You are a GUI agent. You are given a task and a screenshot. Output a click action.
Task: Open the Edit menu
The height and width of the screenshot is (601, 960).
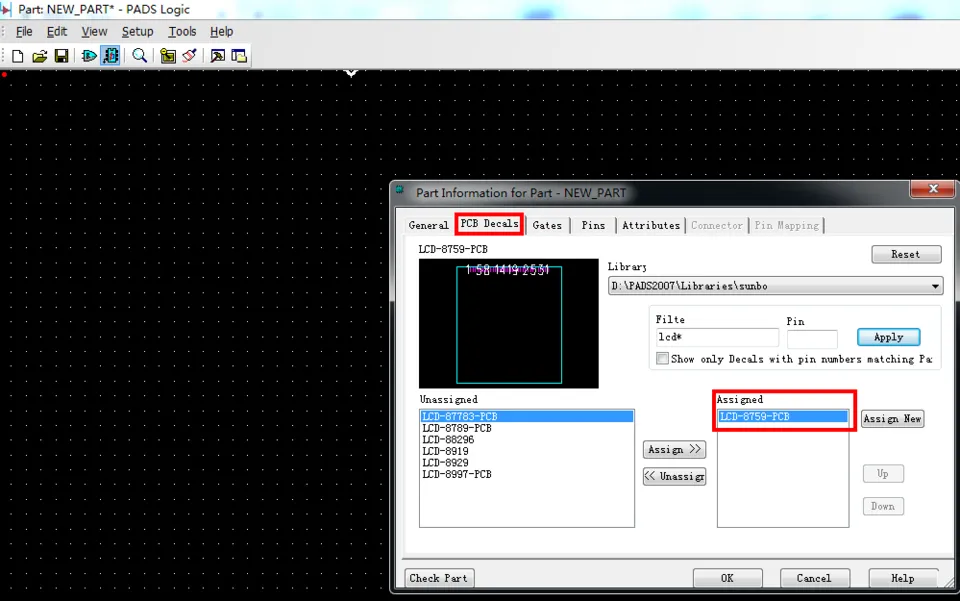coord(57,32)
